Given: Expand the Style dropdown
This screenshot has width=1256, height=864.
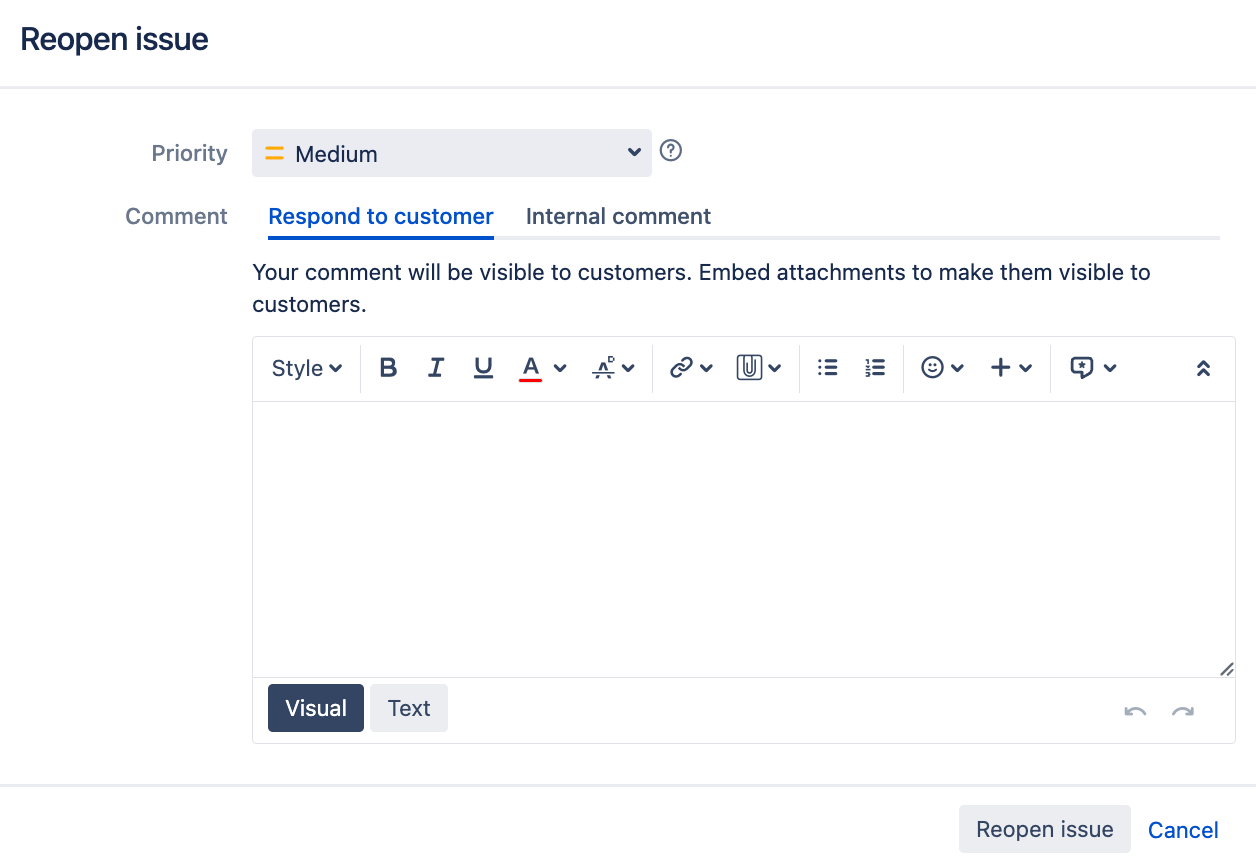Looking at the screenshot, I should coord(306,368).
